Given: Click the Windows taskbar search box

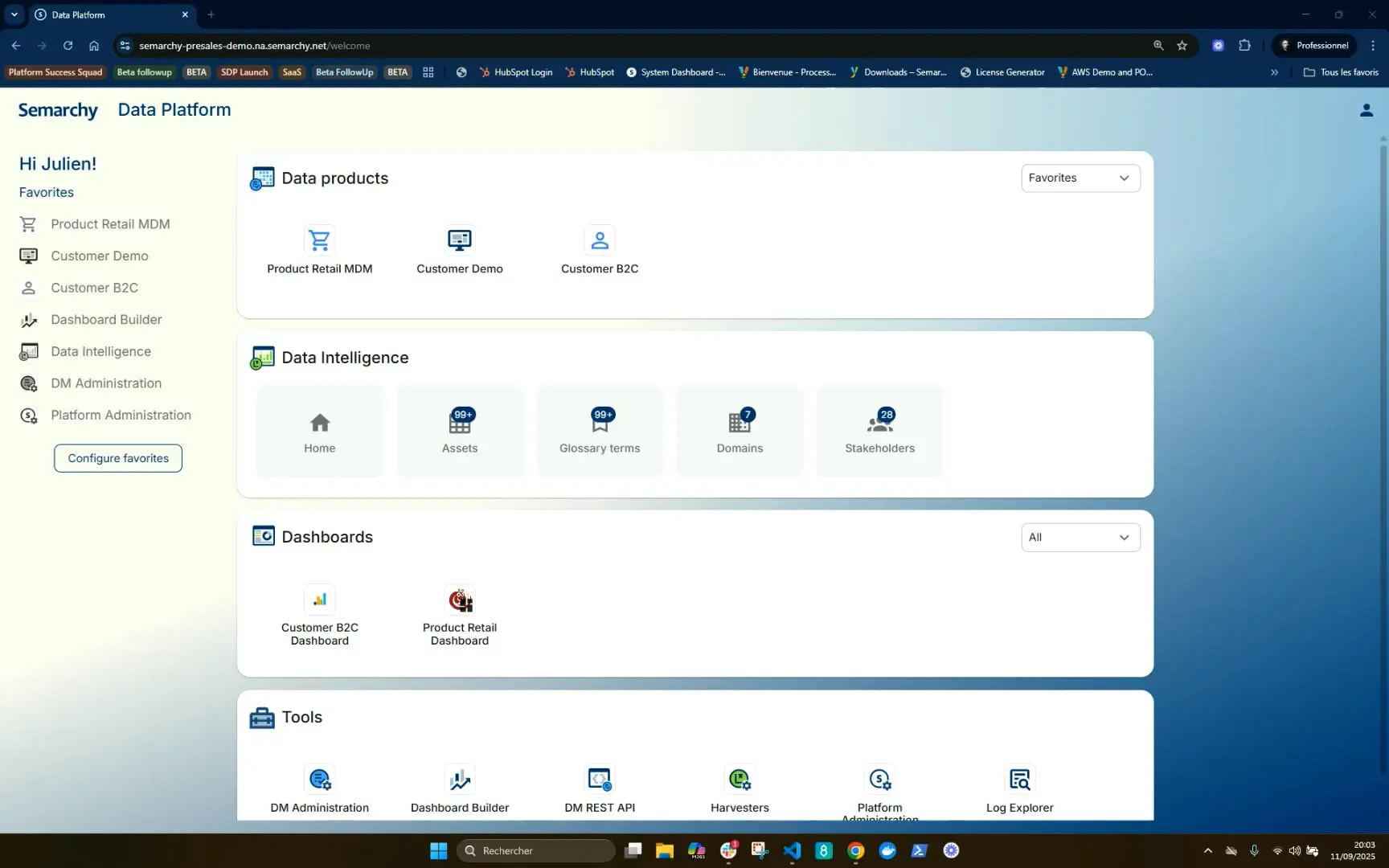Looking at the screenshot, I should click(x=535, y=850).
